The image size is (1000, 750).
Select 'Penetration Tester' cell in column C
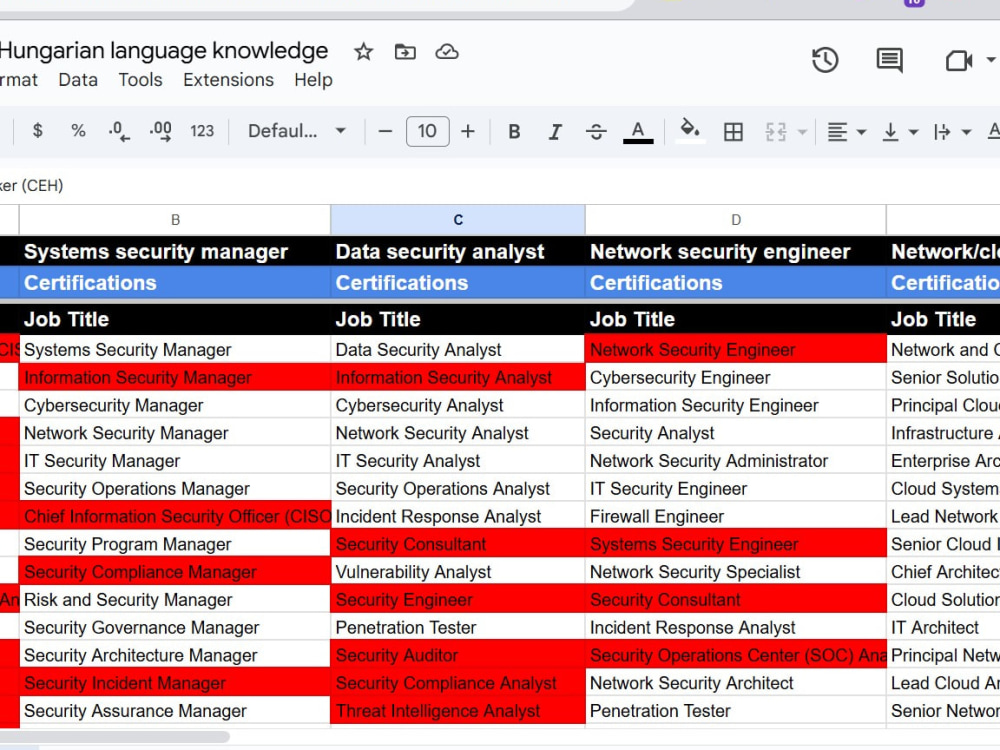[458, 627]
